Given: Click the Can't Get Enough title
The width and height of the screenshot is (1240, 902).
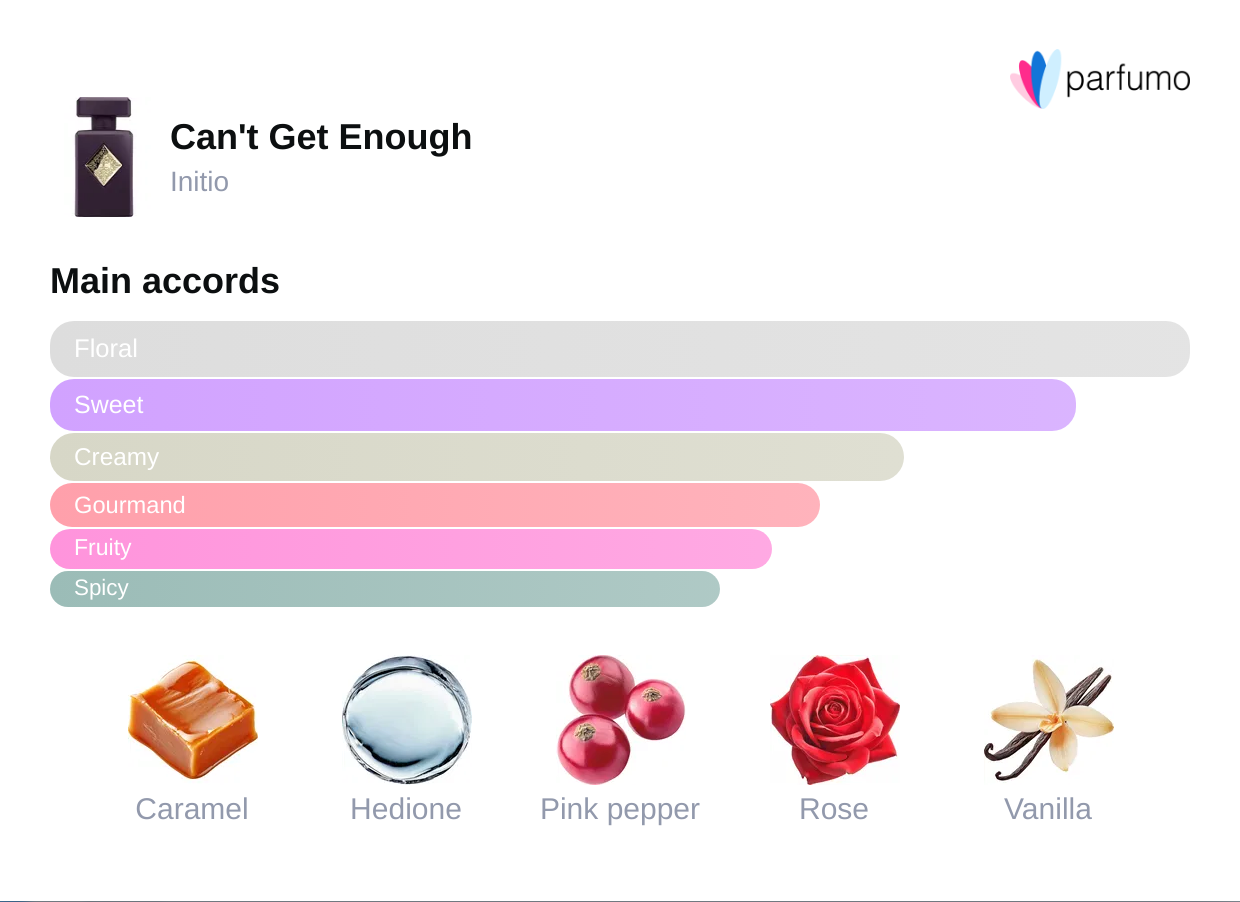Looking at the screenshot, I should tap(321, 137).
